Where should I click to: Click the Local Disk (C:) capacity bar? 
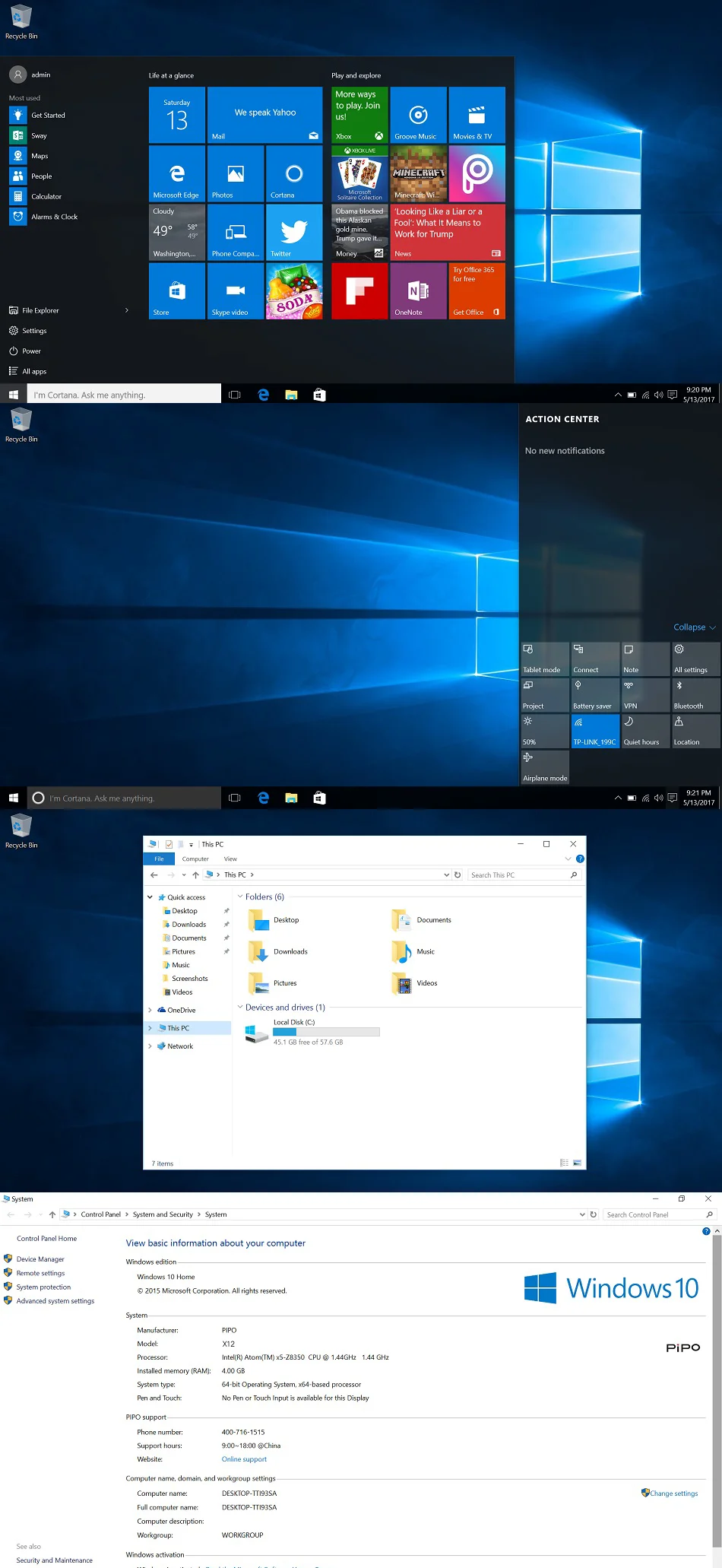(326, 1032)
